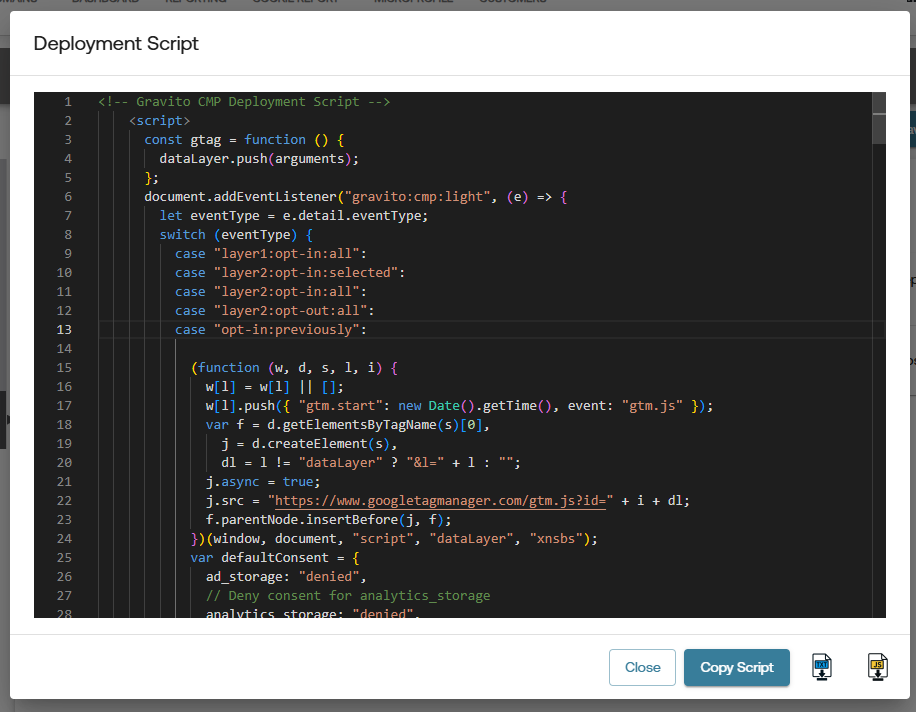Click the Copy Script button
The height and width of the screenshot is (712, 916).
click(x=737, y=667)
